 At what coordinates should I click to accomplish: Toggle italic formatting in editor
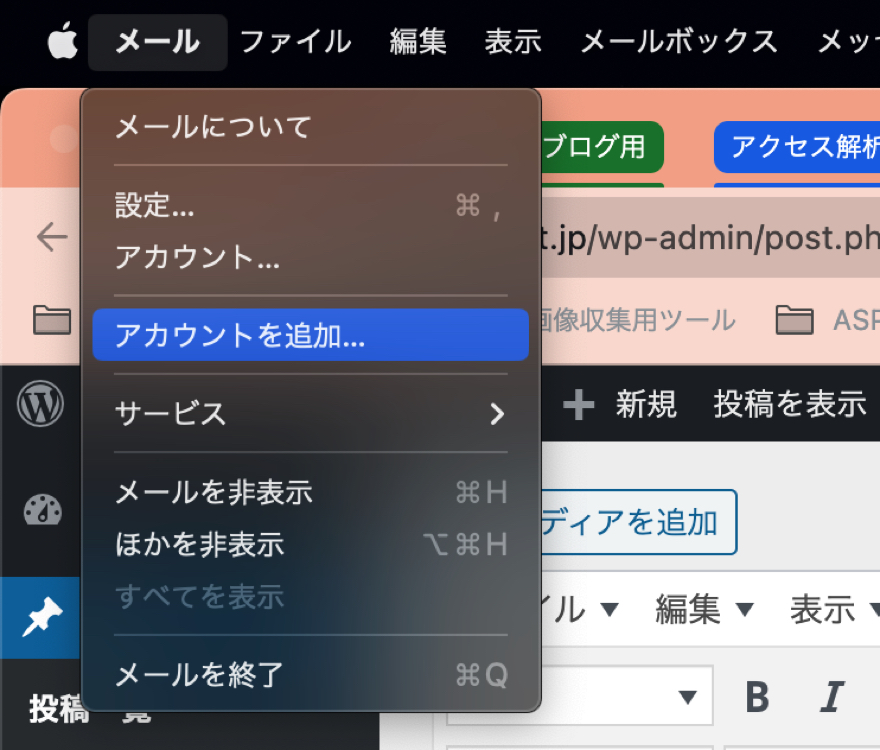[832, 697]
